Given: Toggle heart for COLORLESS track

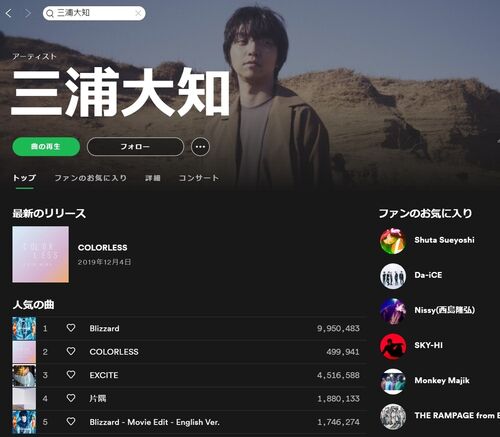Looking at the screenshot, I should tap(71, 351).
